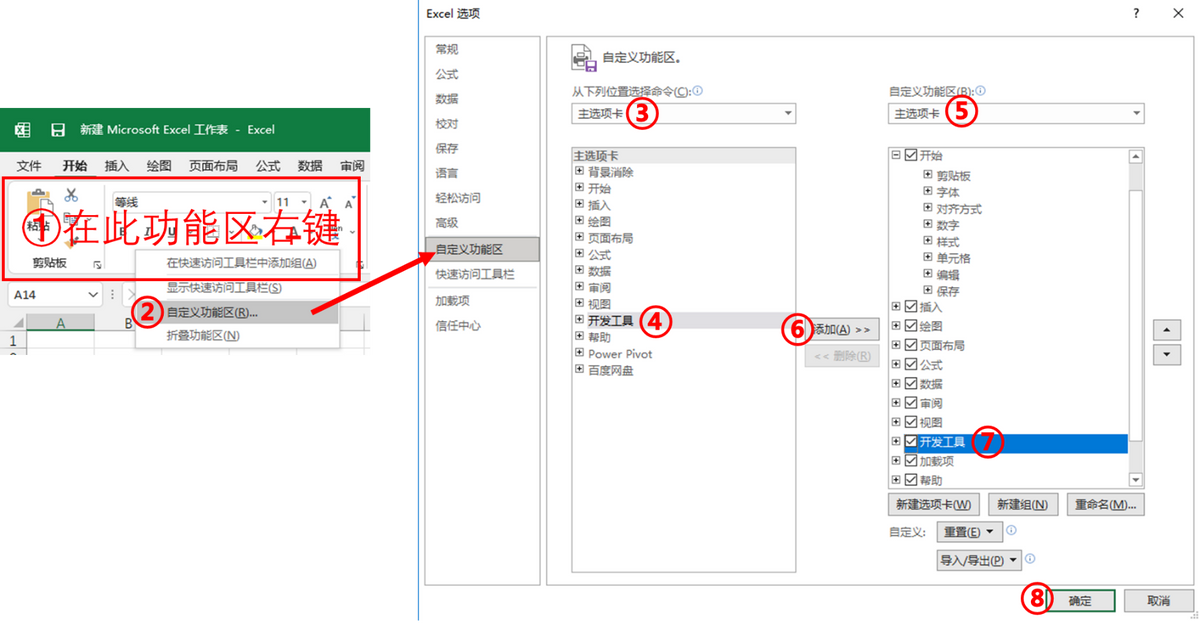Screen dimensions: 1200x626
Task: Click the 添加(A) >> button
Action: click(842, 329)
